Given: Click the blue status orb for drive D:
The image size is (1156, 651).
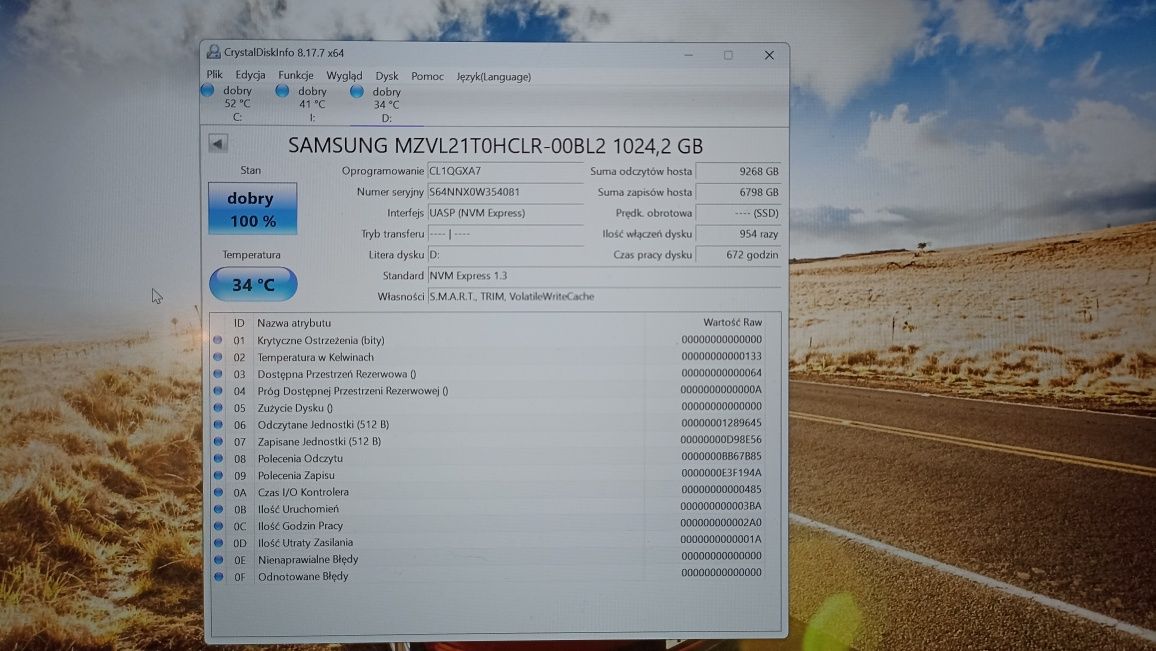Looking at the screenshot, I should tap(357, 91).
